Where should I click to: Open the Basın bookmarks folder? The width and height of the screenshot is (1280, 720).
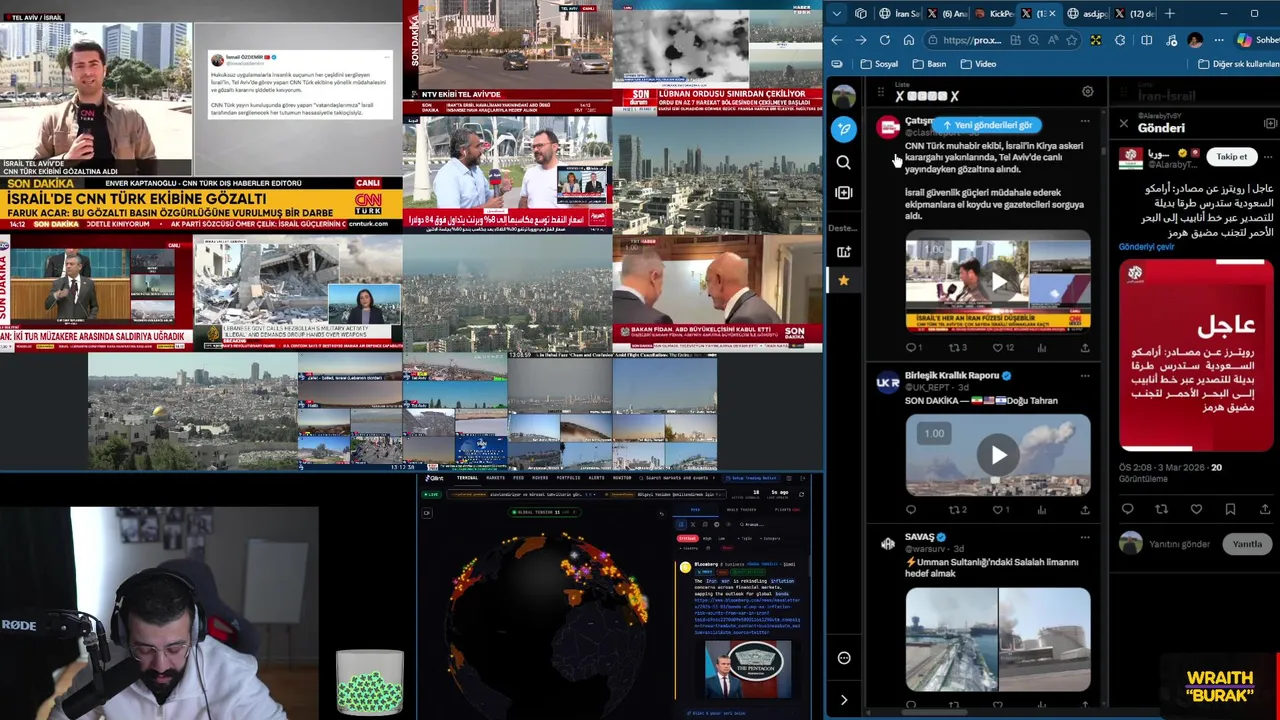point(929,64)
